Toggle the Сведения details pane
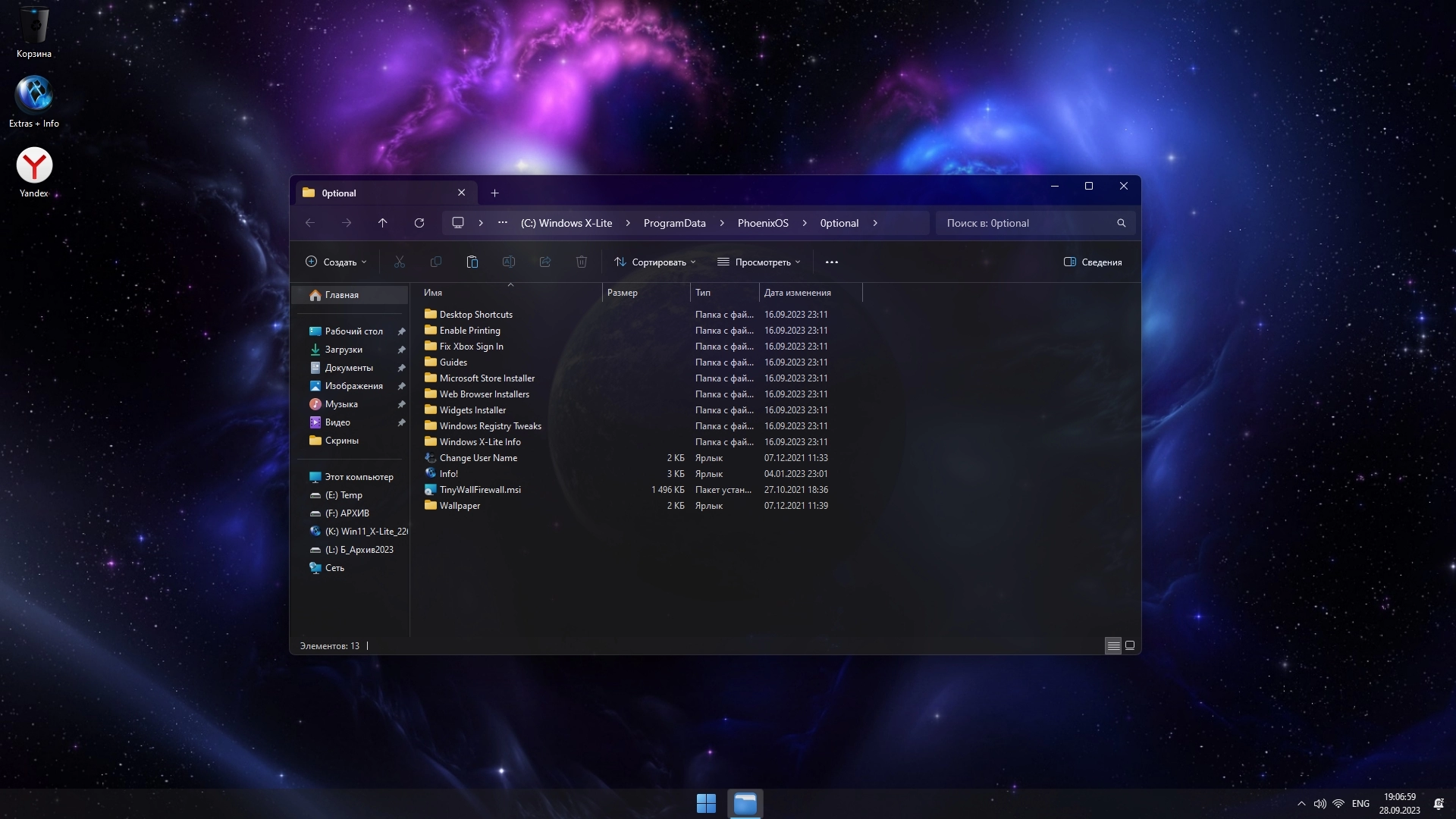 [1093, 262]
